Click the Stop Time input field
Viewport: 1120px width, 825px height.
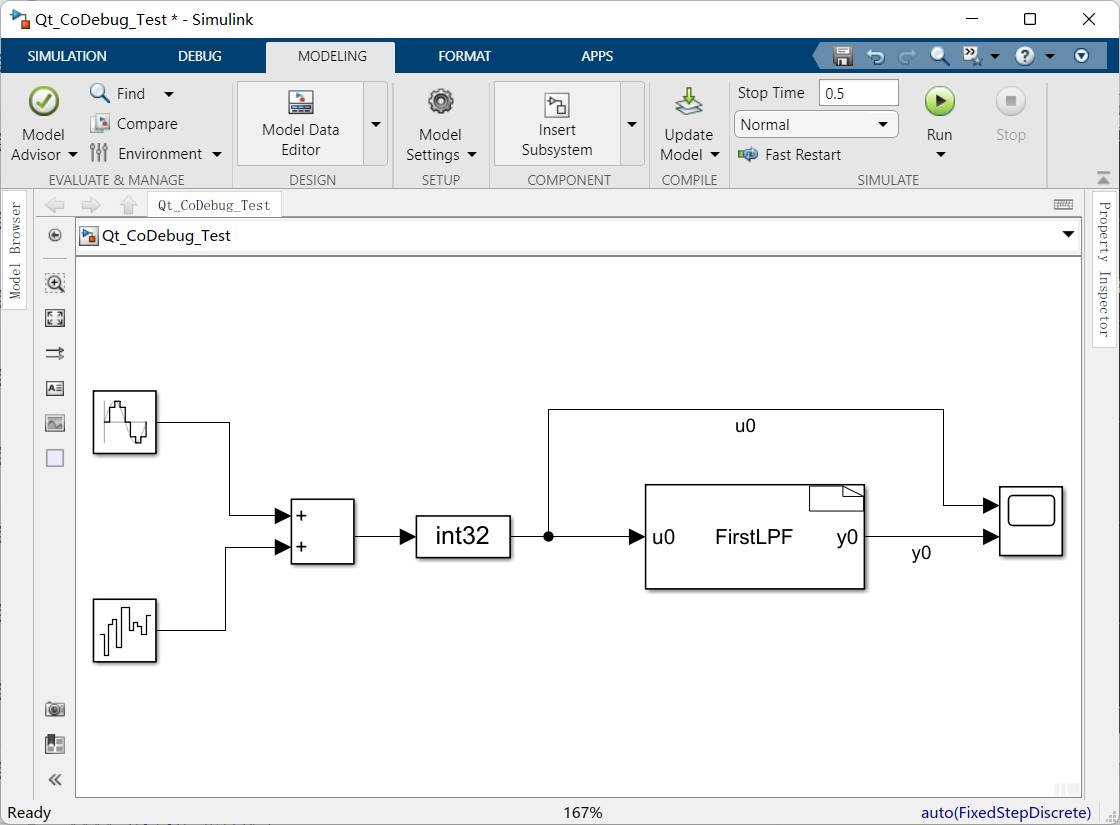[858, 92]
